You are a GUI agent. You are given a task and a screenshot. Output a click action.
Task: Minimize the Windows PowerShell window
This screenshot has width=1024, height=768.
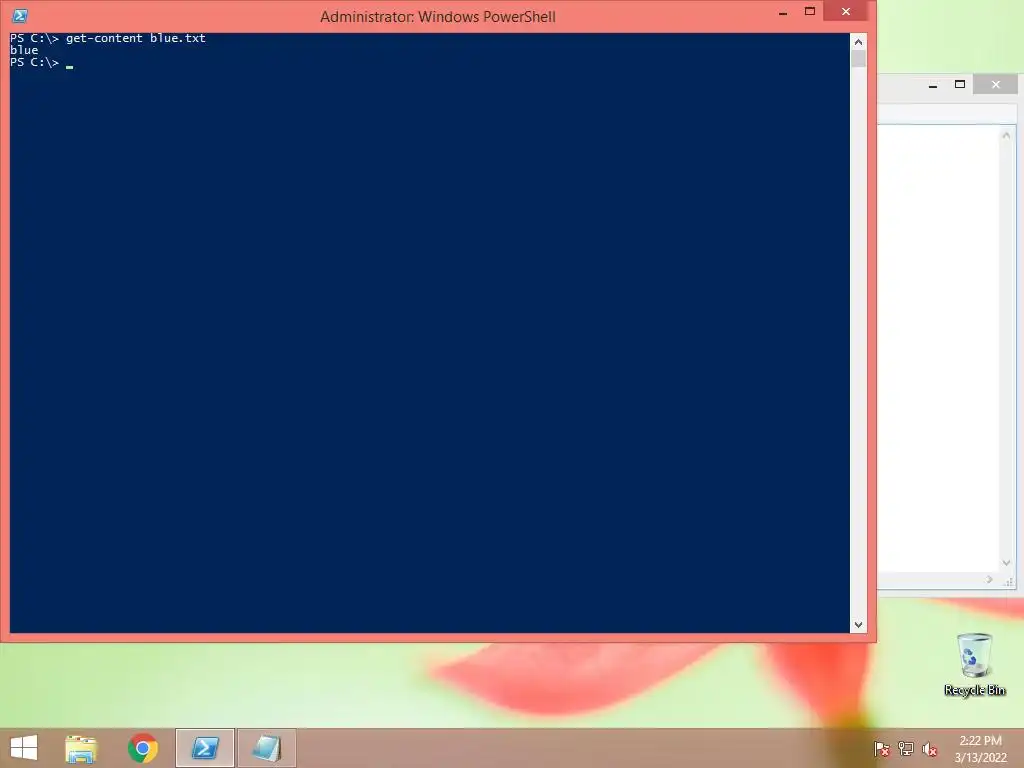coord(783,12)
